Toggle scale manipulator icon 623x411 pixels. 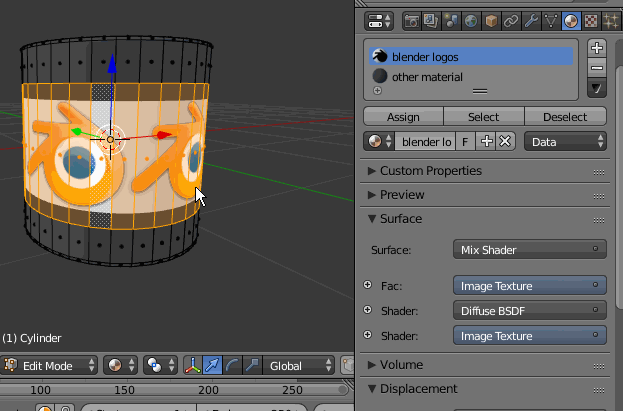coord(252,365)
